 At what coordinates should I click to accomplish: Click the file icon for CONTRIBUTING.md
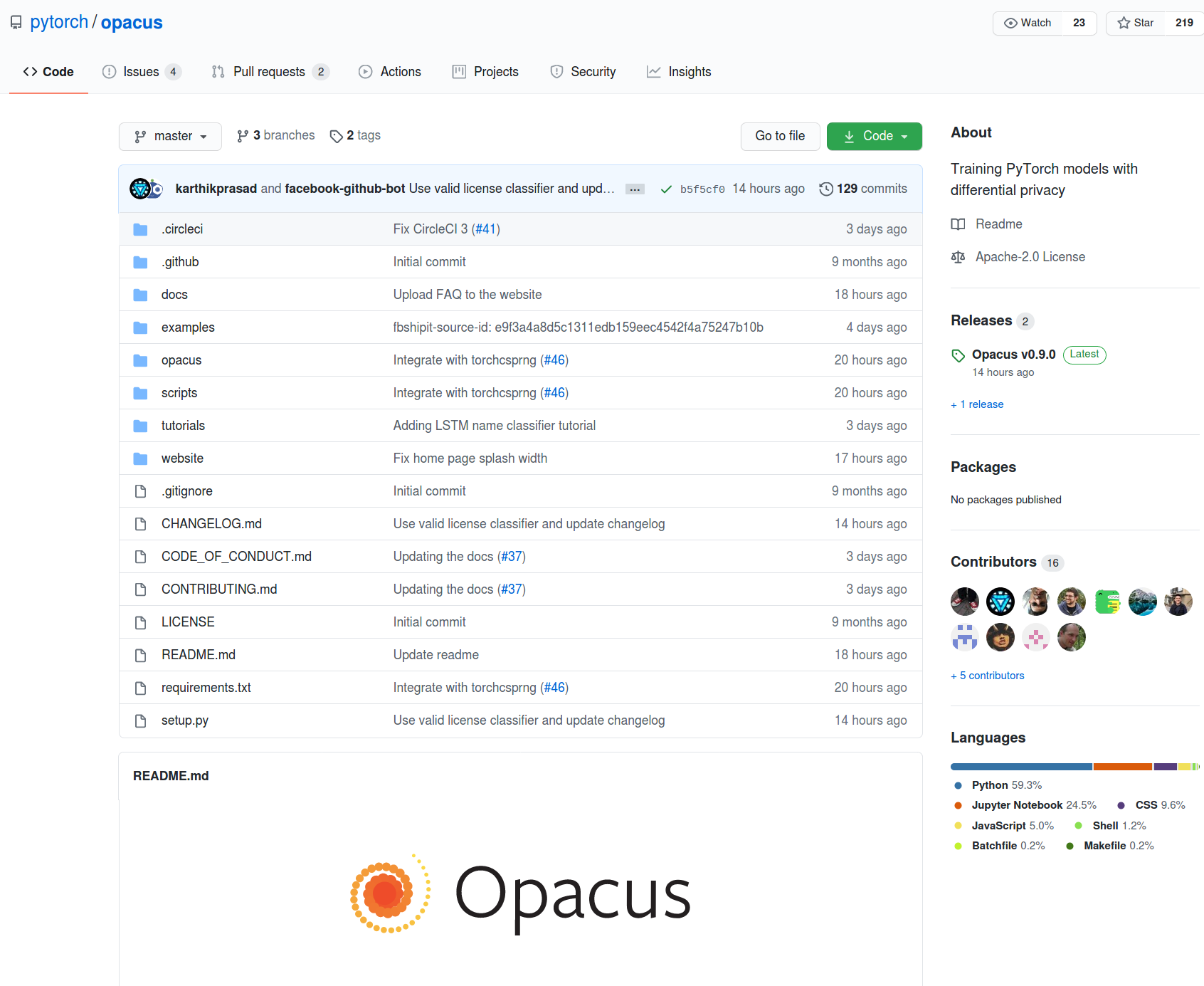point(140,589)
